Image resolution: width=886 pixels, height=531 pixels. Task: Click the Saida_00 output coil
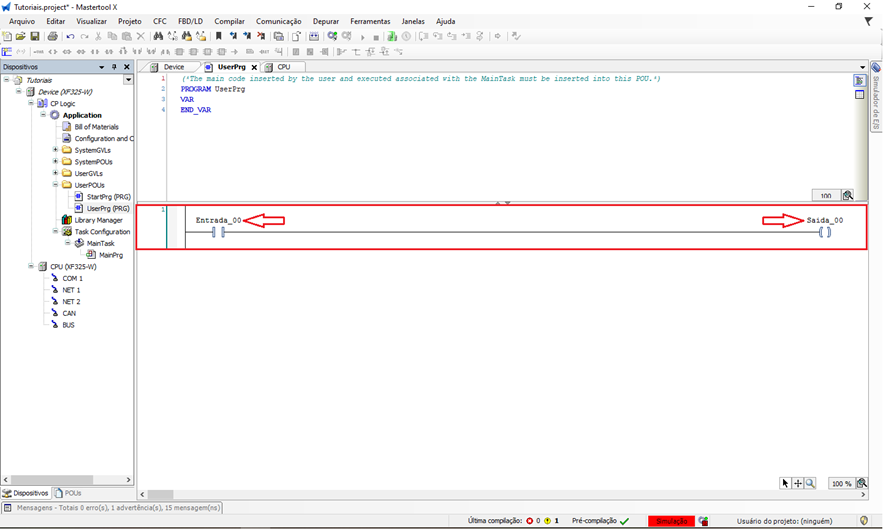point(824,232)
